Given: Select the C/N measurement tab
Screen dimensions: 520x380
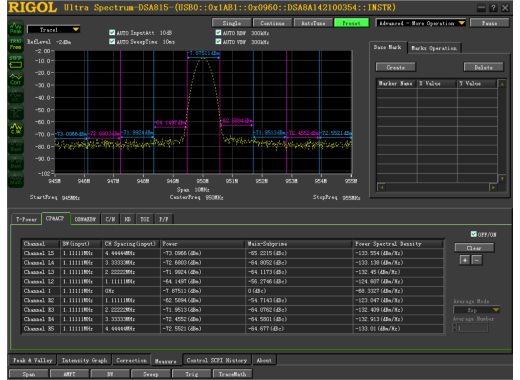Looking at the screenshot, I should click(x=110, y=219).
